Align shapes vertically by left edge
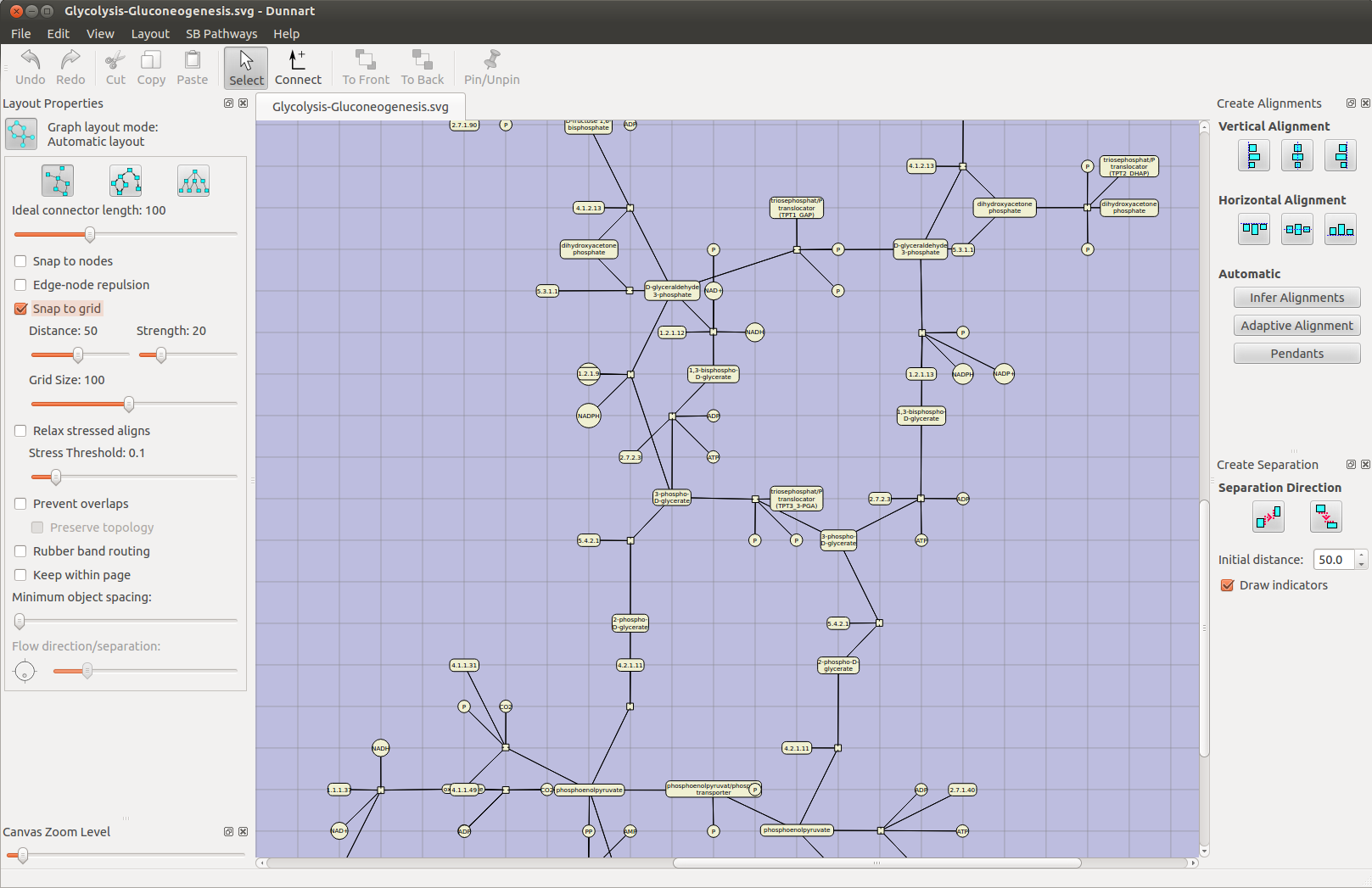 point(1253,156)
